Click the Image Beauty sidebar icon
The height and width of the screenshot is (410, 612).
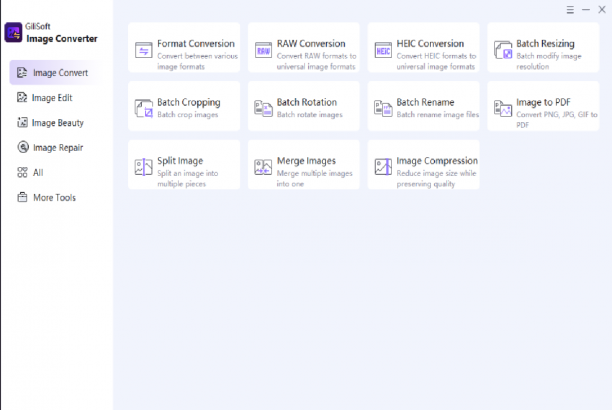click(22, 122)
